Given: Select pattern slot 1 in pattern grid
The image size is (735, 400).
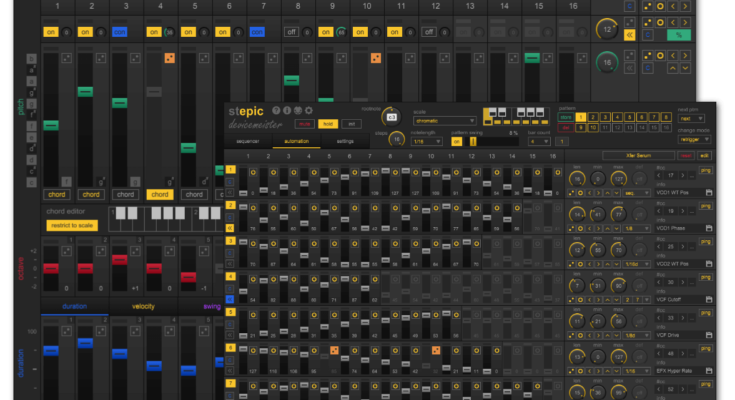Looking at the screenshot, I should [582, 117].
